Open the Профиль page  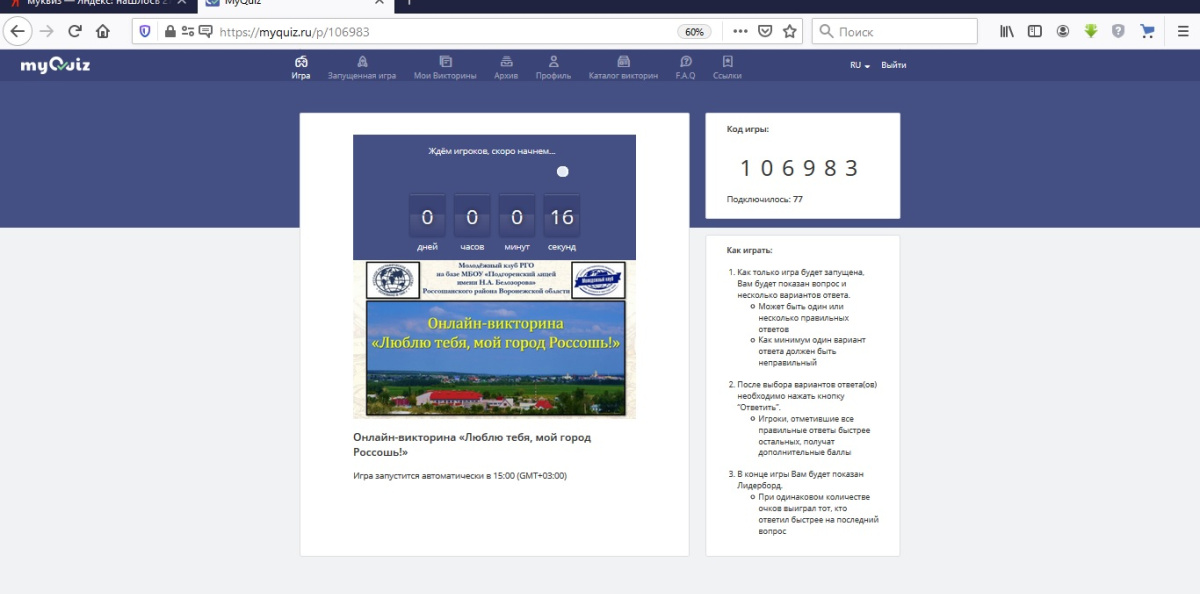553,68
